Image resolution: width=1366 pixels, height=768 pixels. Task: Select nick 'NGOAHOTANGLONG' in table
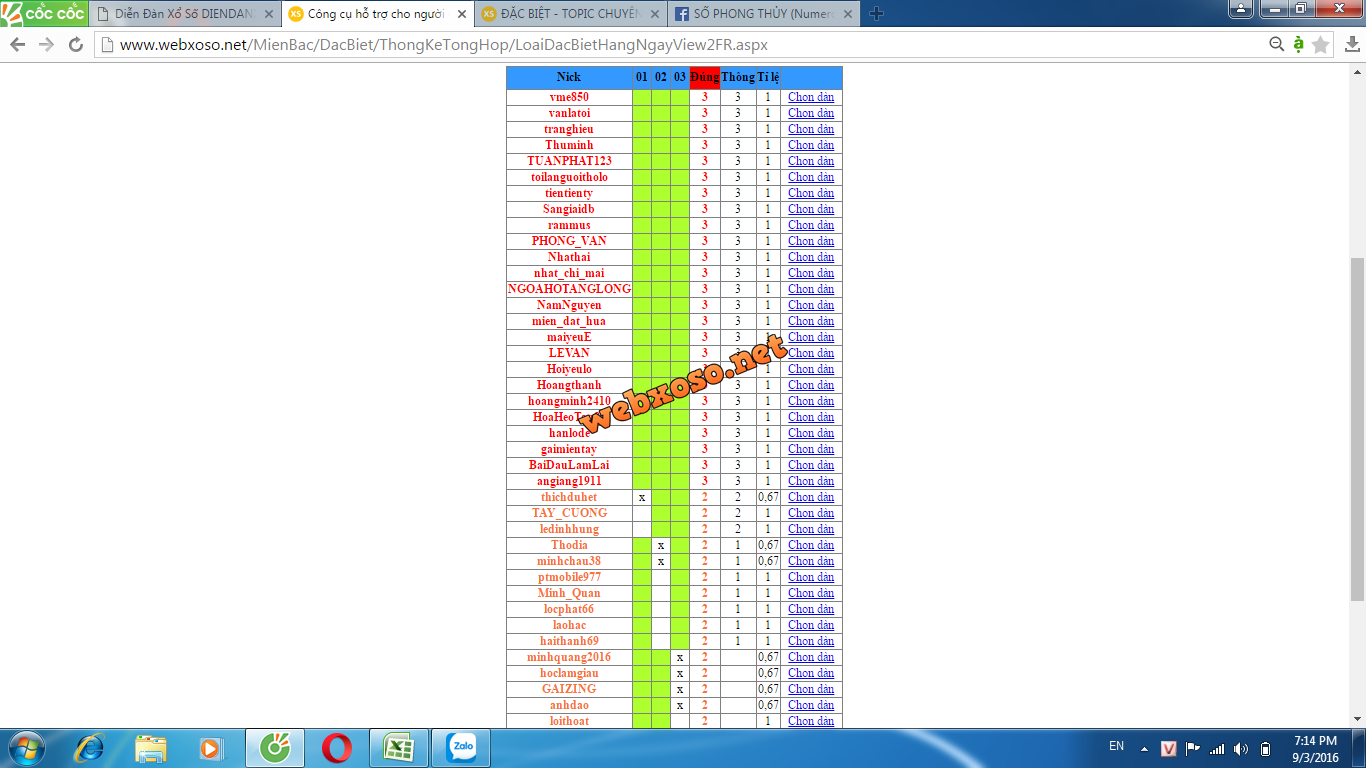pos(569,289)
